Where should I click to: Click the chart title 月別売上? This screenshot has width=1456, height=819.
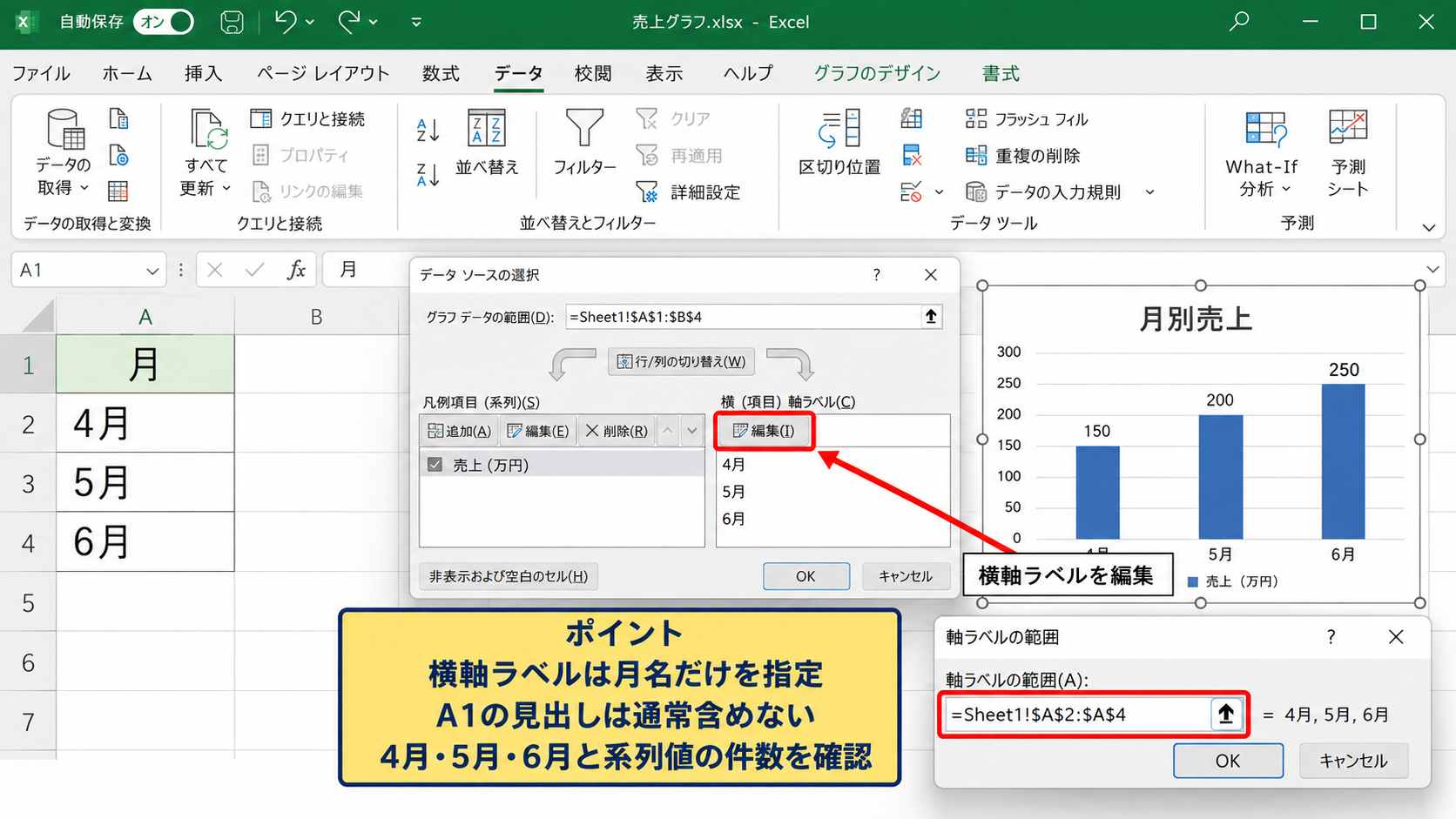coord(1196,319)
